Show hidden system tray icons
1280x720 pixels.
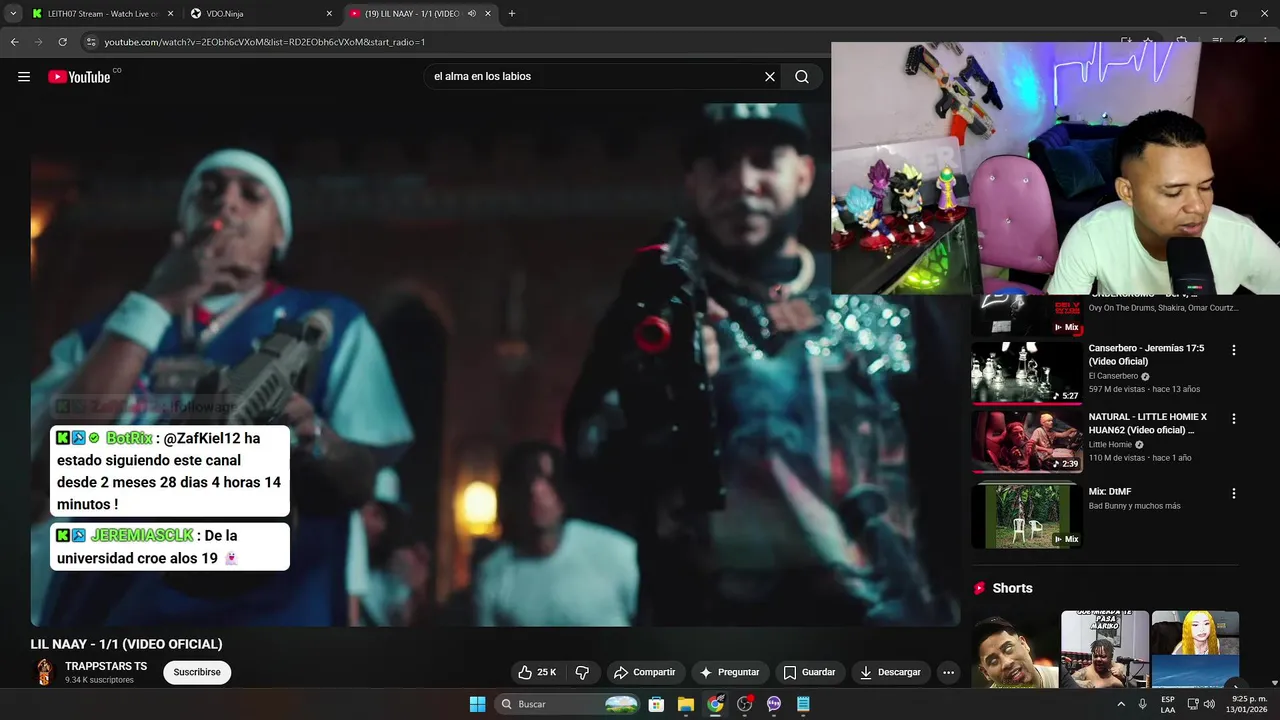[x=1120, y=704]
